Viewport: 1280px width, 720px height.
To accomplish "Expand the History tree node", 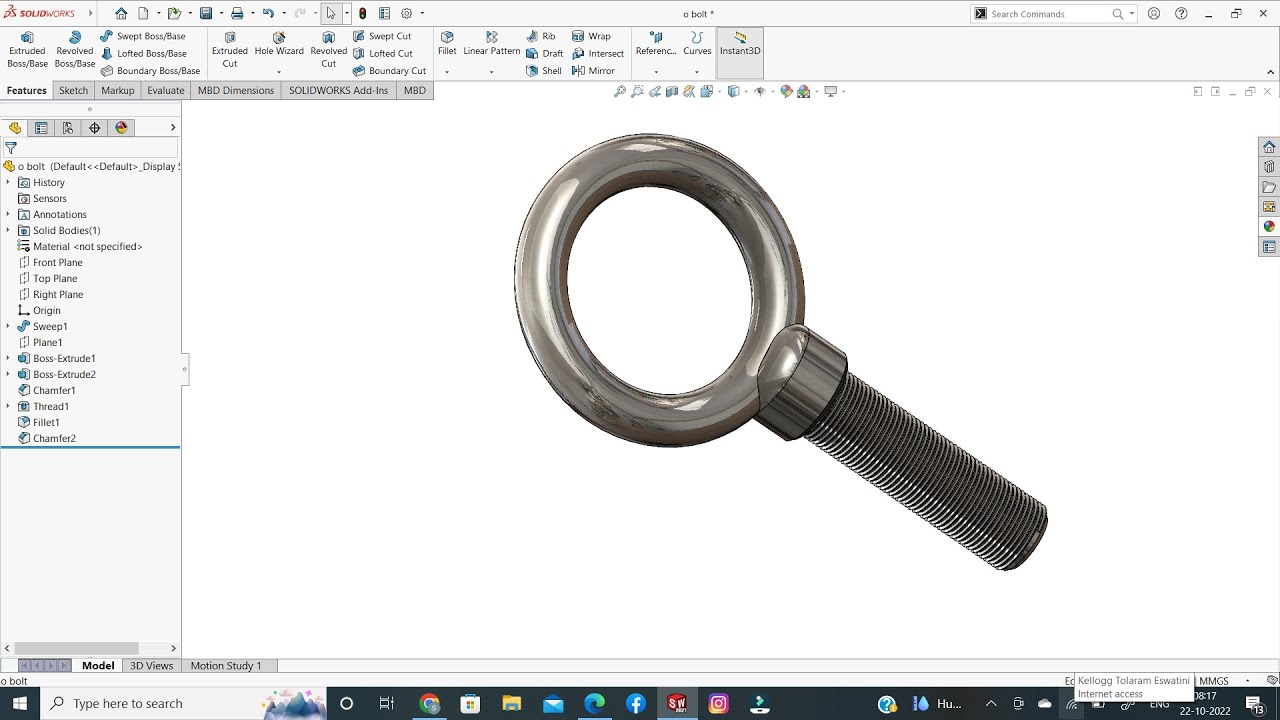I will (8, 182).
